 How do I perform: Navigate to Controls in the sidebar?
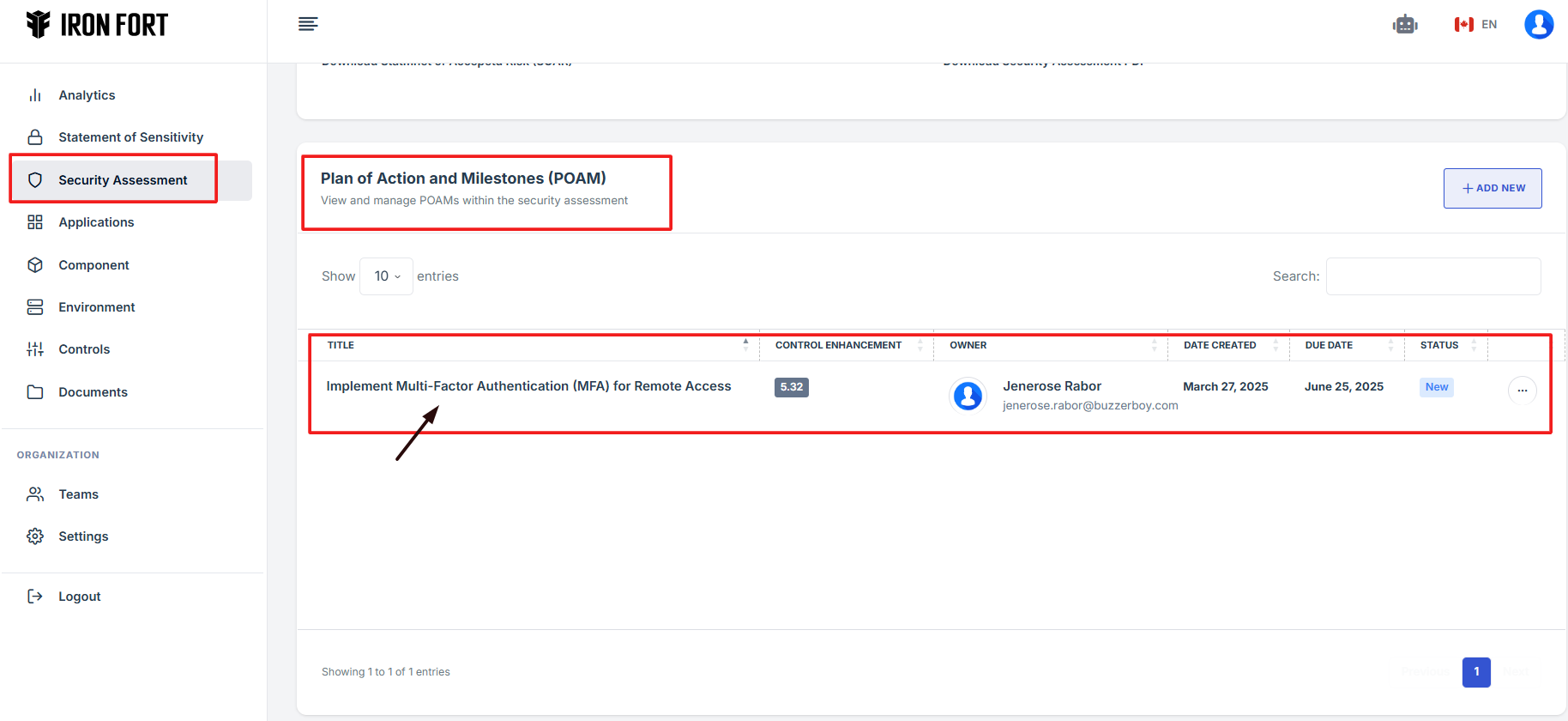(x=84, y=349)
